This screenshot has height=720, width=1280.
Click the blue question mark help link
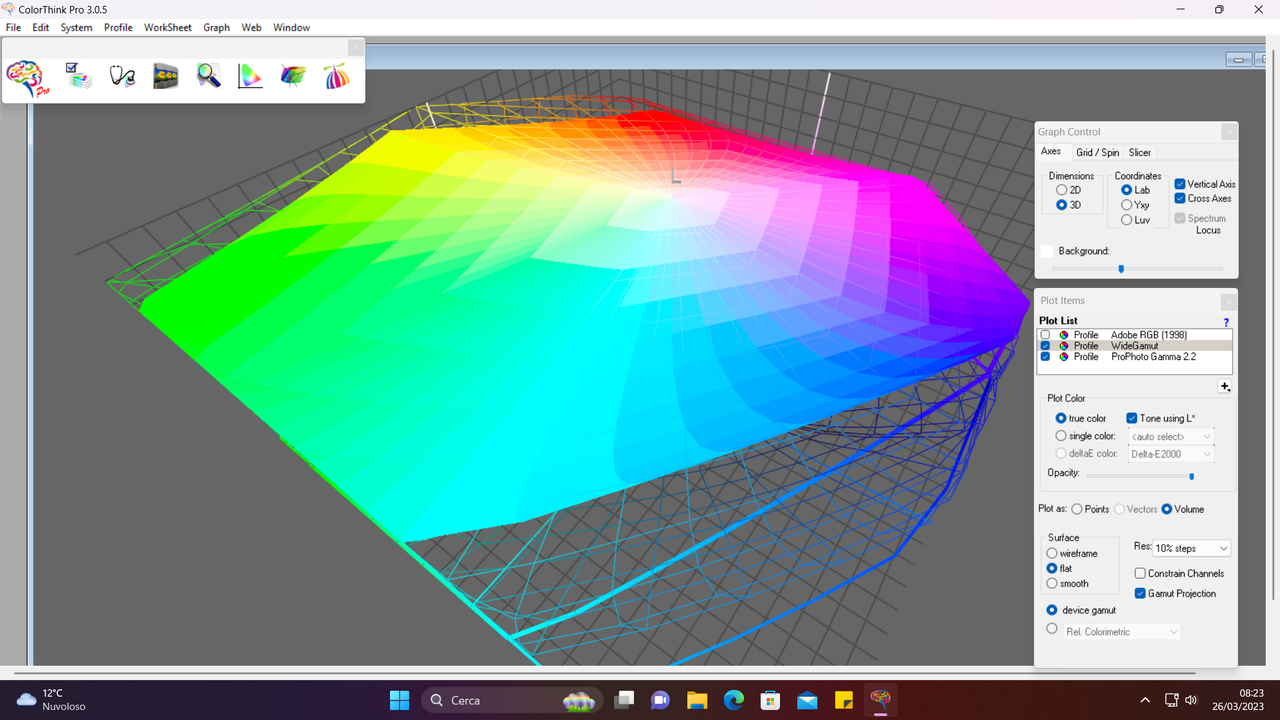1226,322
